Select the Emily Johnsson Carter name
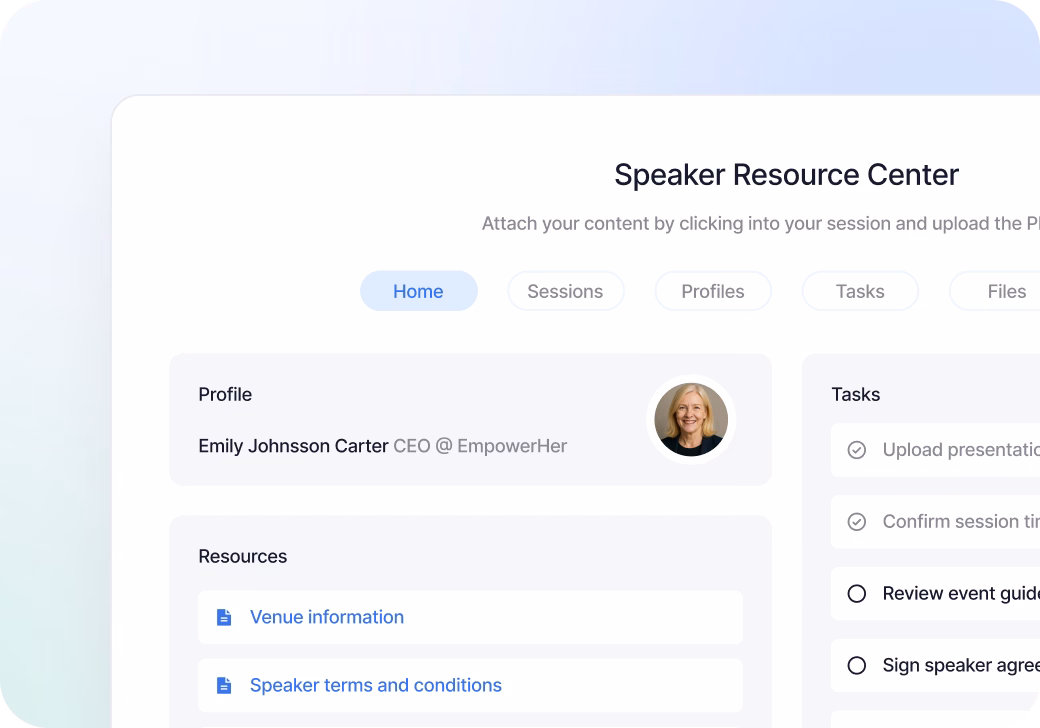The height and width of the screenshot is (728, 1040). (x=293, y=446)
